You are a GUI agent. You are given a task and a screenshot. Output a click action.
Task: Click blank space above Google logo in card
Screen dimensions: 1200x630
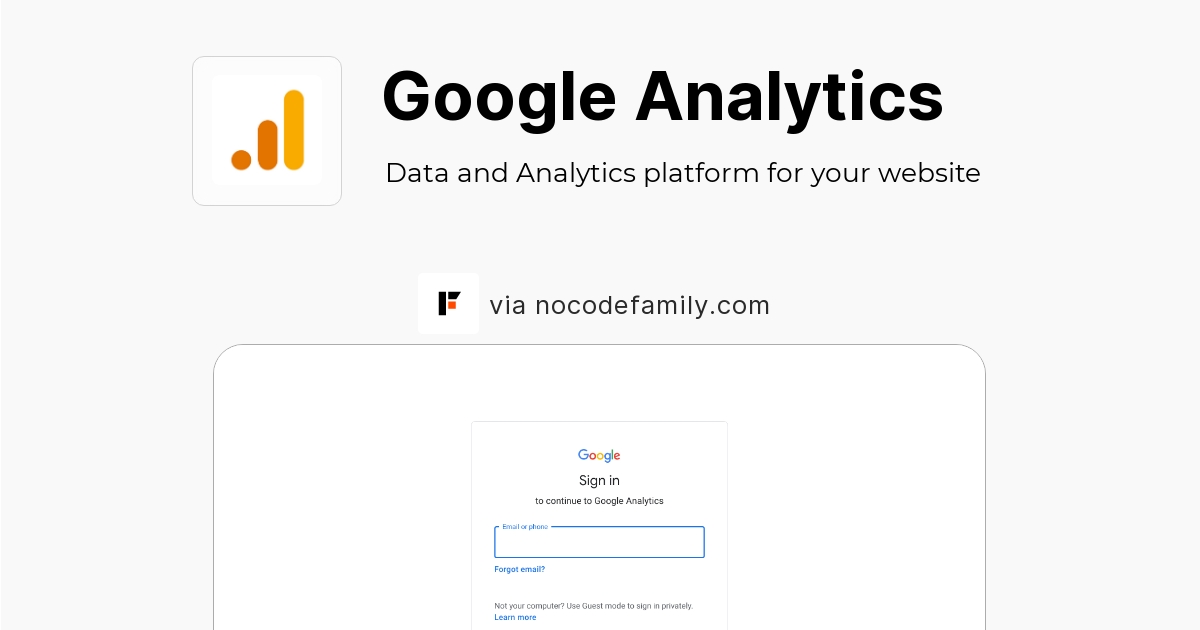(x=599, y=434)
